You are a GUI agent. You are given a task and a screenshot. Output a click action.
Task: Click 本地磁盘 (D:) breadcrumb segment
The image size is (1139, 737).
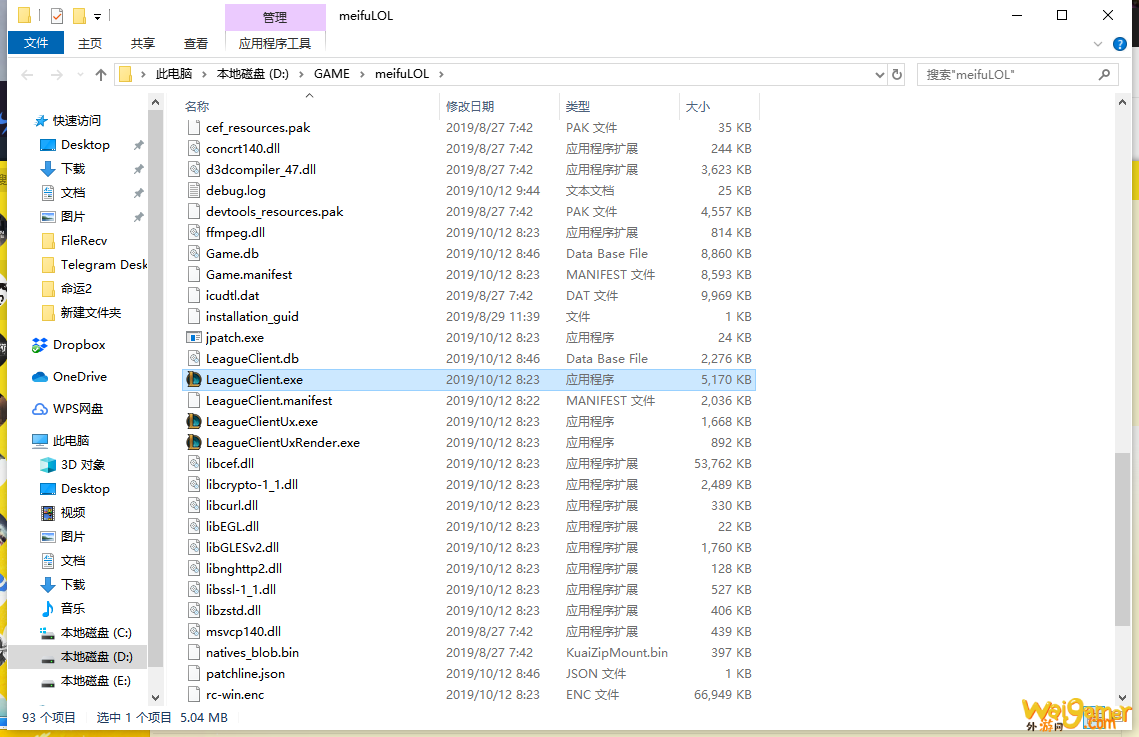253,74
